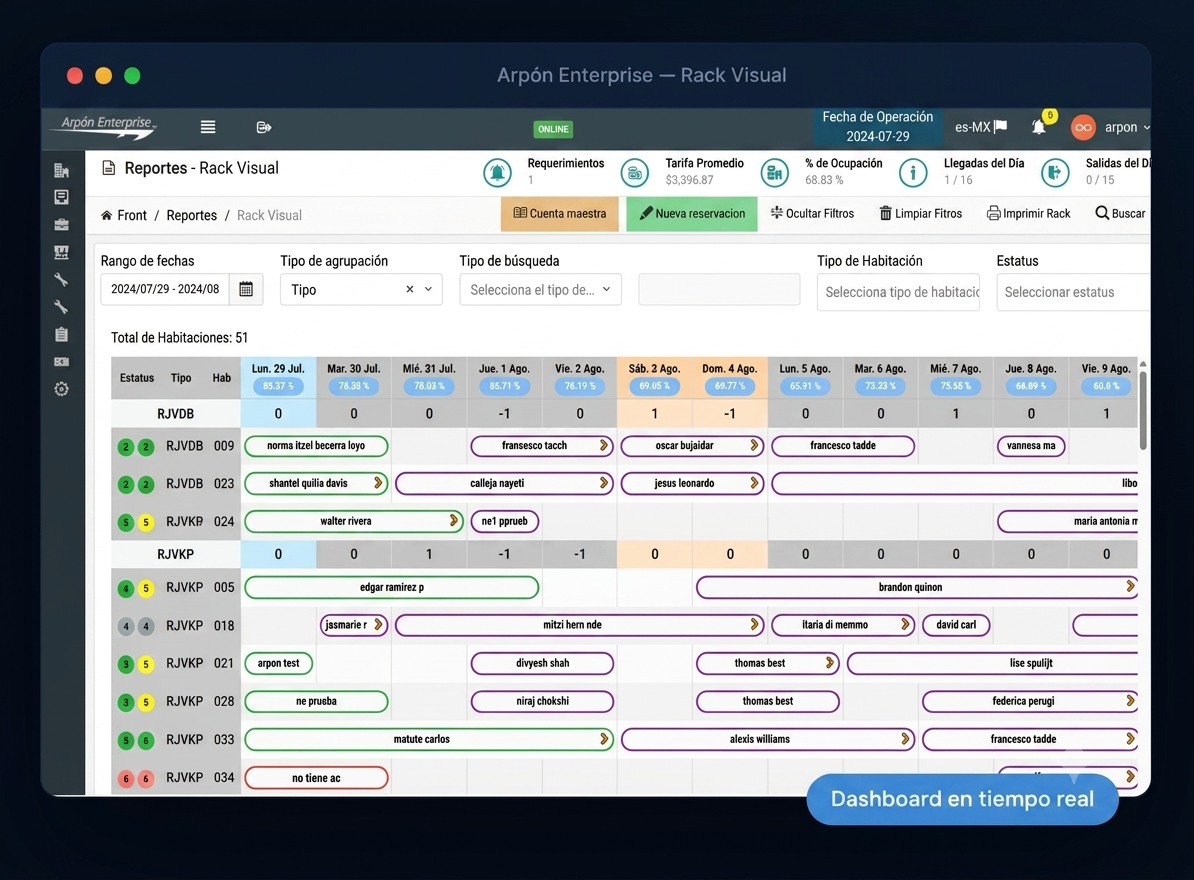1194x880 pixels.
Task: Expand the Tipo de agrupación dropdown arrow
Action: (x=428, y=289)
